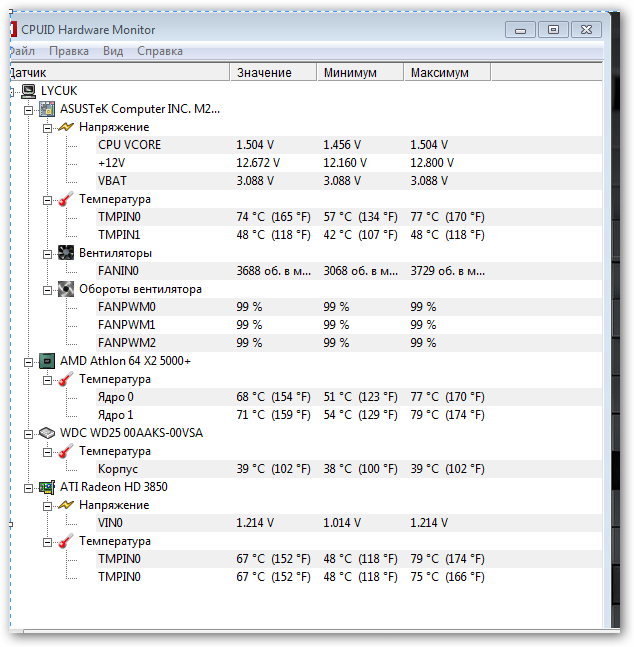Click thermometer icon under WDC hard drive

point(66,451)
